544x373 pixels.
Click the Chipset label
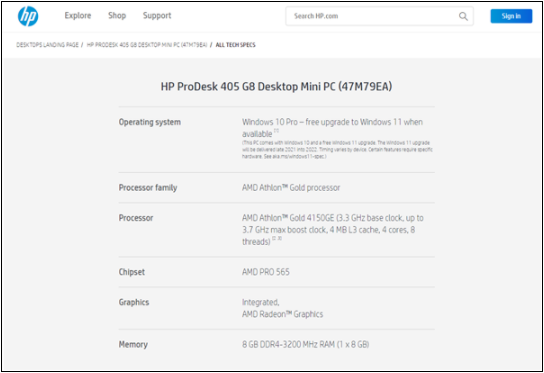click(131, 272)
